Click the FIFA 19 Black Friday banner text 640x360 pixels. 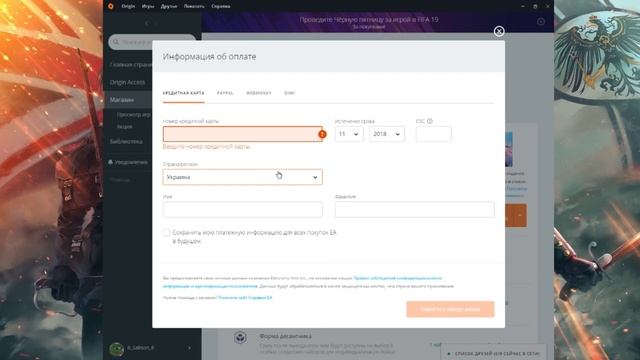pyautogui.click(x=369, y=20)
